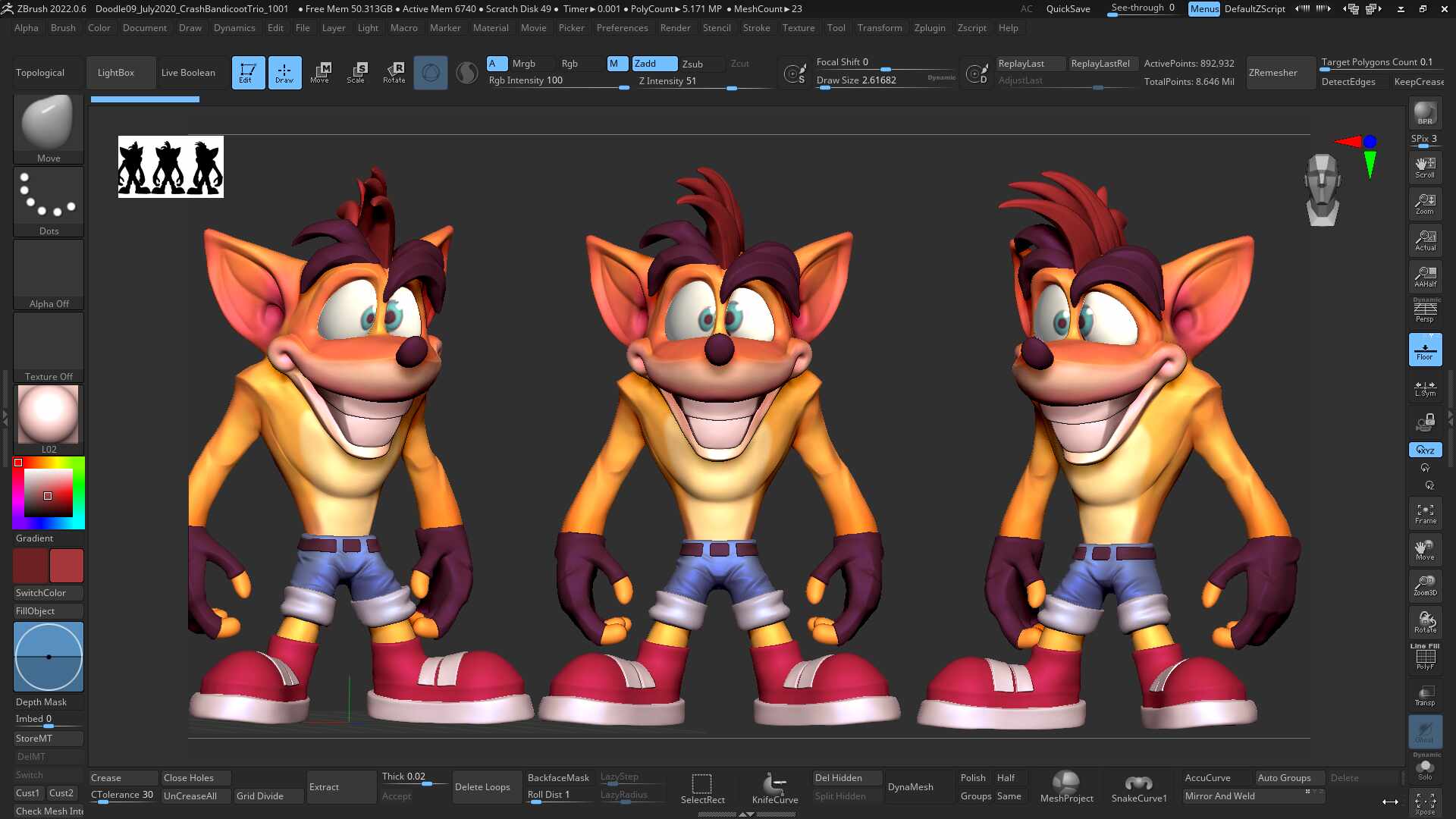Image resolution: width=1456 pixels, height=819 pixels.
Task: Open the Transform menu
Action: point(880,28)
